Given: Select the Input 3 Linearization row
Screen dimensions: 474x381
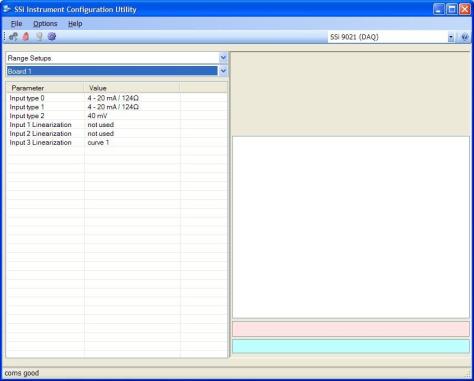Looking at the screenshot, I should coord(117,142).
